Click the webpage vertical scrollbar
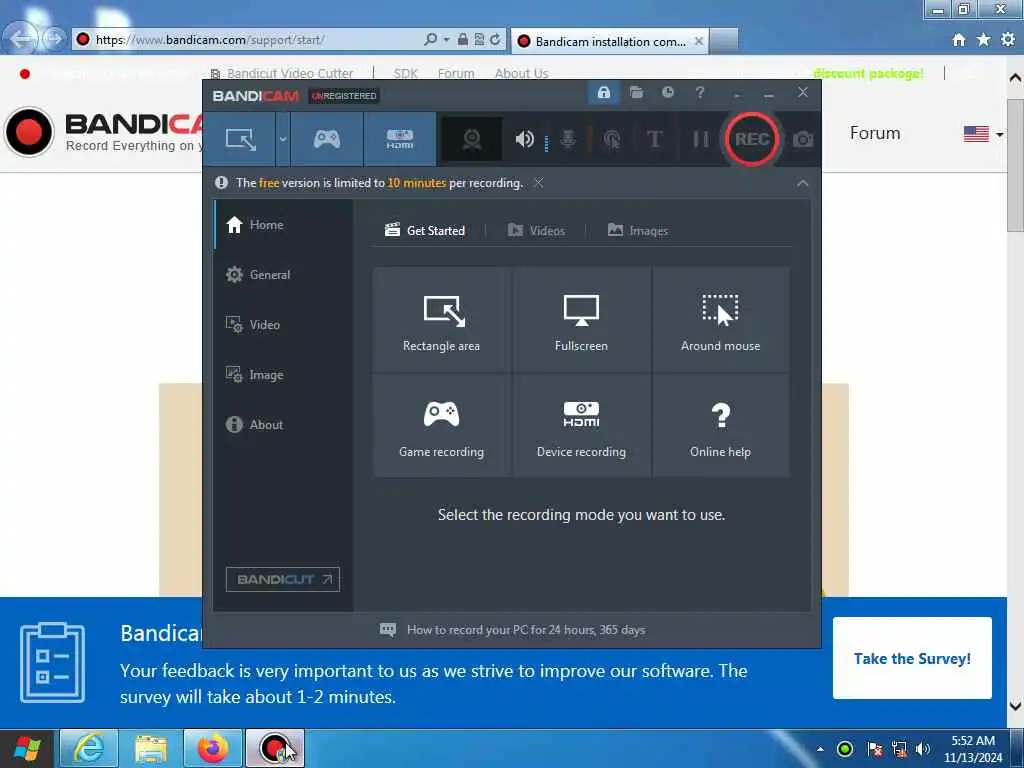1024x768 pixels. click(1016, 392)
